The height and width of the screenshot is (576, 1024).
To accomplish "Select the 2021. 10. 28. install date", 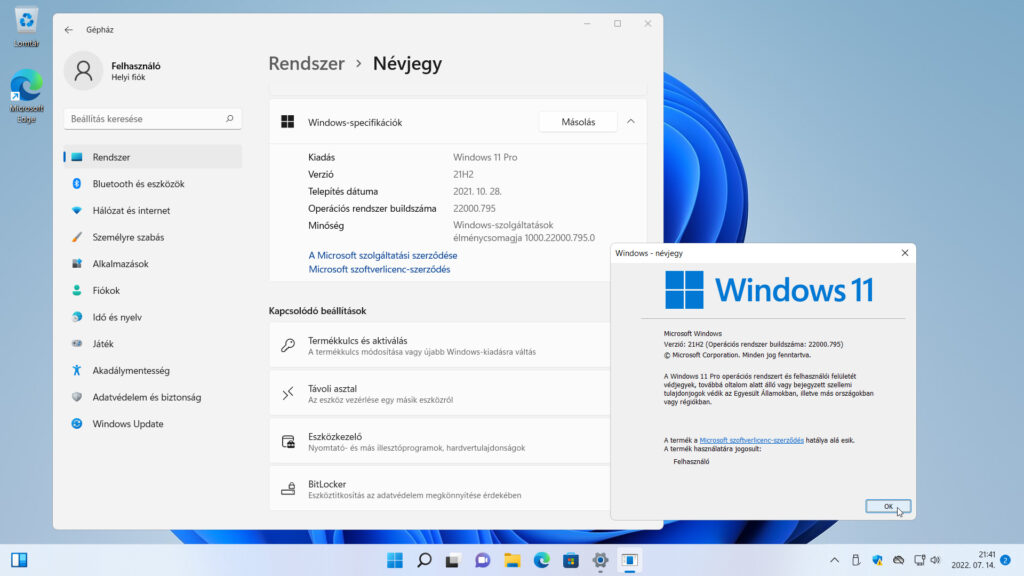I will coord(477,191).
